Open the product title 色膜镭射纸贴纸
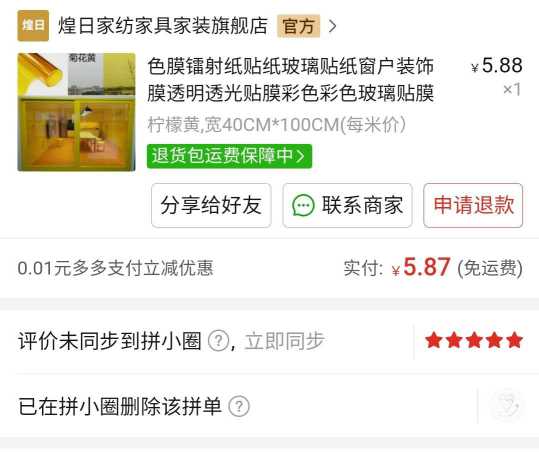The width and height of the screenshot is (539, 452). (291, 80)
